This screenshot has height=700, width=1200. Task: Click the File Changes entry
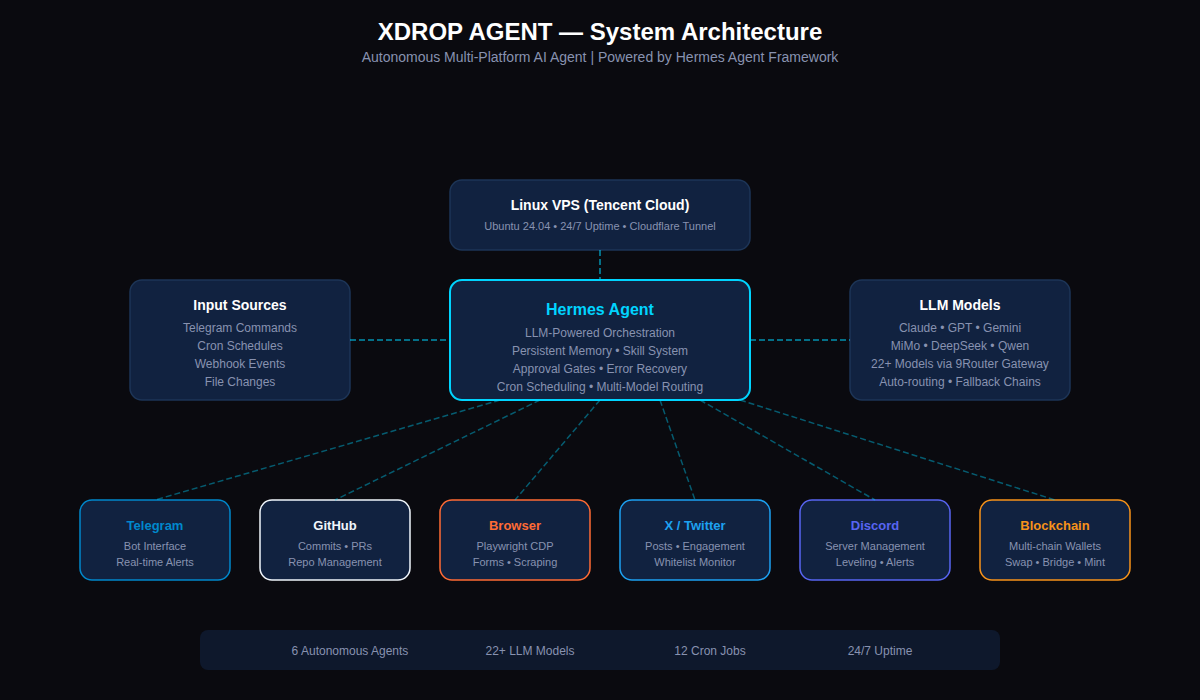tap(240, 382)
